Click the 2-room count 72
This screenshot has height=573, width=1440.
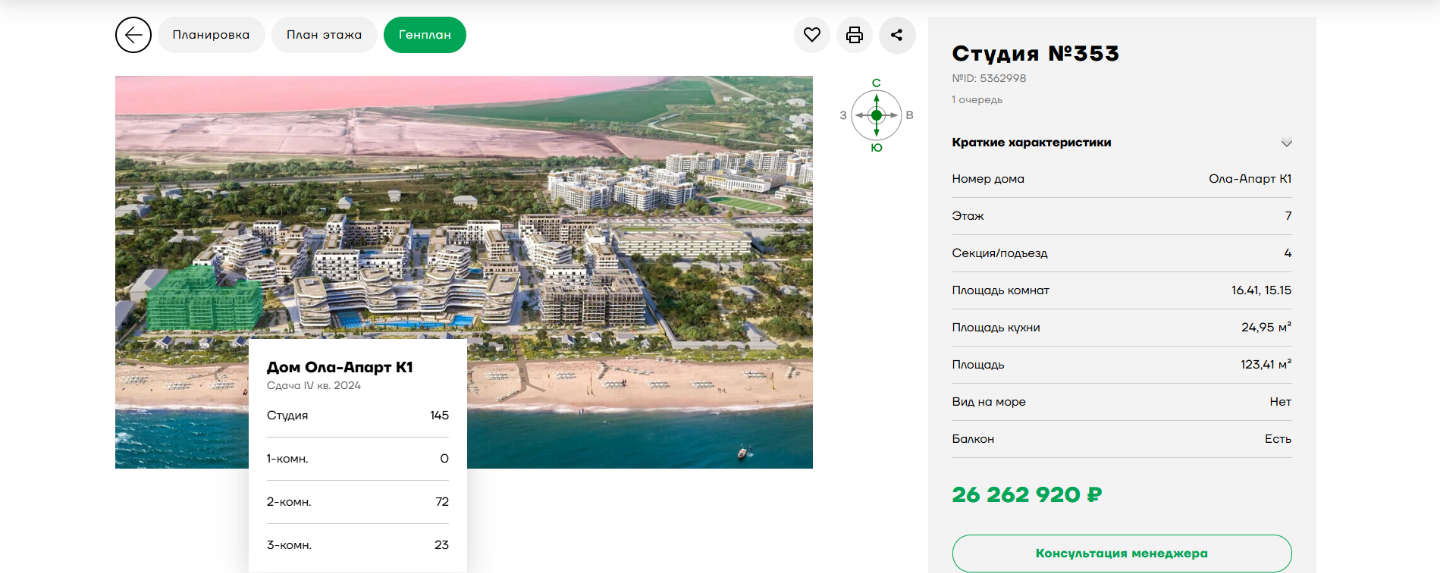[x=442, y=501]
